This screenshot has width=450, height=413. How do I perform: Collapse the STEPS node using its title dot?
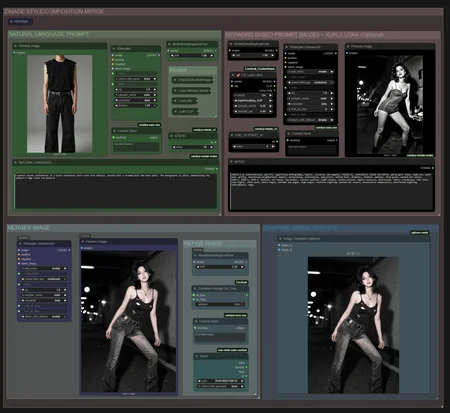(x=171, y=136)
